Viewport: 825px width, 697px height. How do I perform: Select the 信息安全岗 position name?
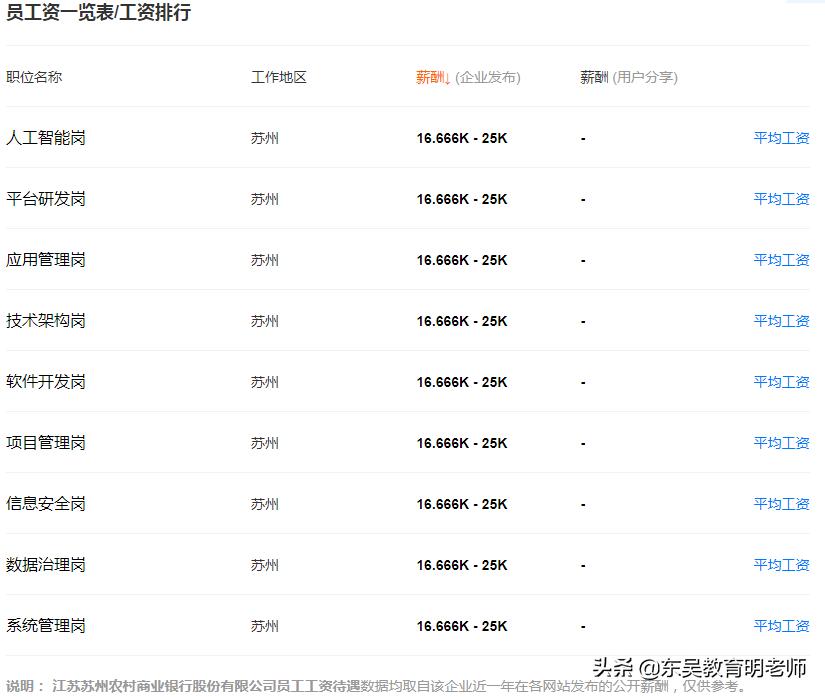pyautogui.click(x=46, y=504)
